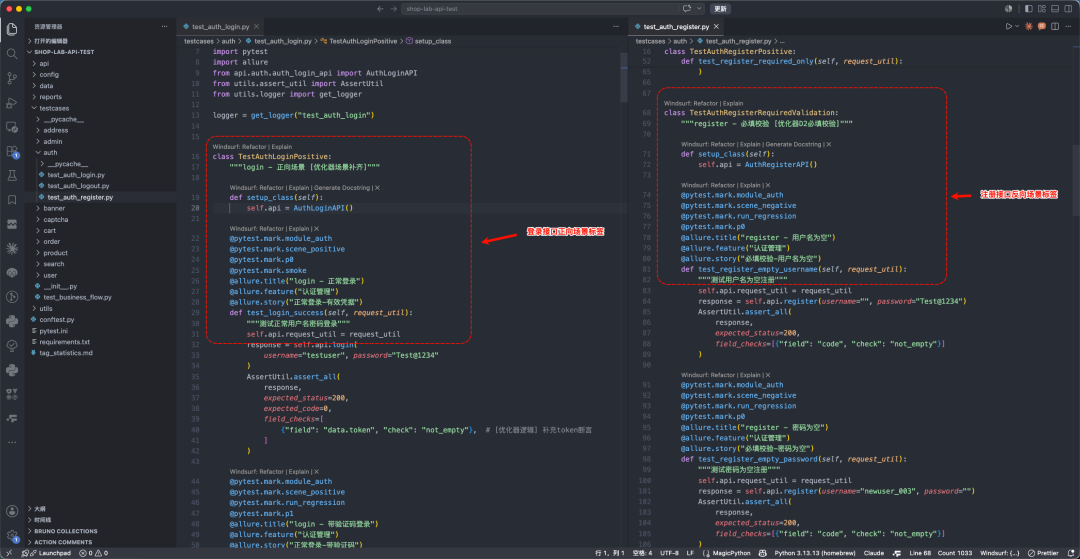The image size is (1080, 559).
Task: Open the Bookmarks view in activity bar
Action: [x=12, y=200]
